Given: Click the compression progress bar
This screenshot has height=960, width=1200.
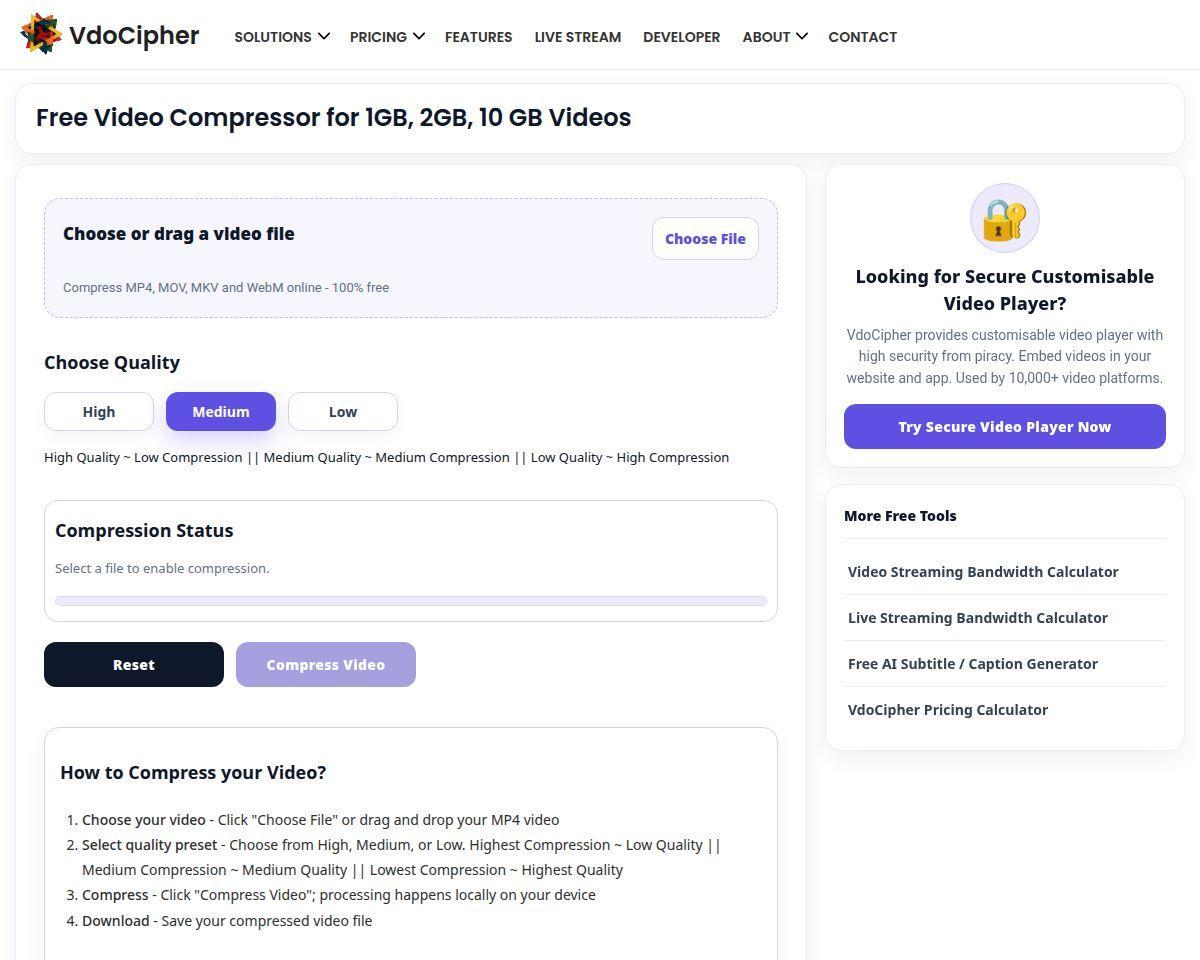Looking at the screenshot, I should [411, 601].
